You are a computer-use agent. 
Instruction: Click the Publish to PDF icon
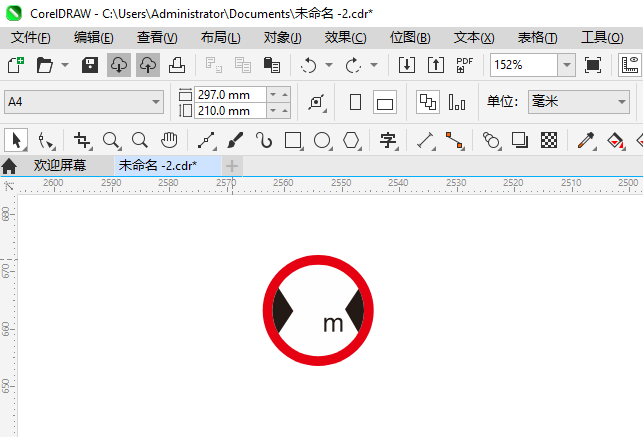tap(464, 65)
